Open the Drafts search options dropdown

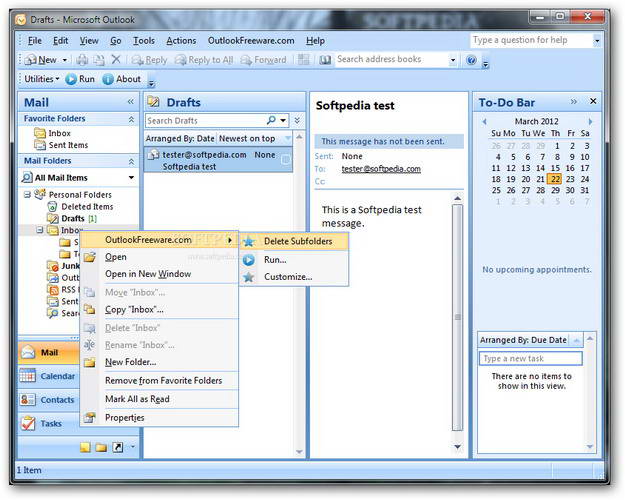pos(283,120)
